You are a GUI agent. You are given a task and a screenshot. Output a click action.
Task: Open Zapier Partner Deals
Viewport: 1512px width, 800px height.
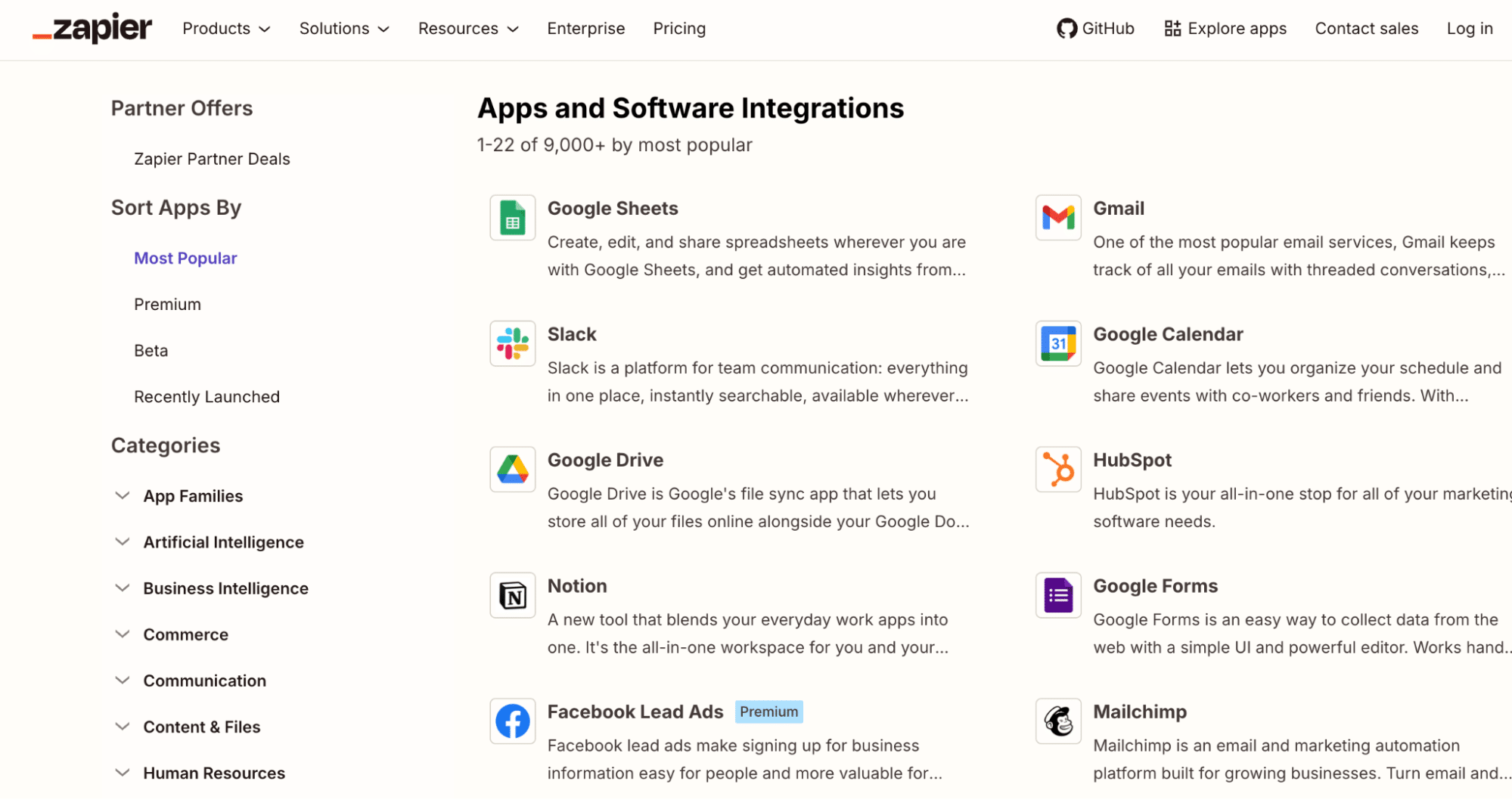click(x=212, y=159)
